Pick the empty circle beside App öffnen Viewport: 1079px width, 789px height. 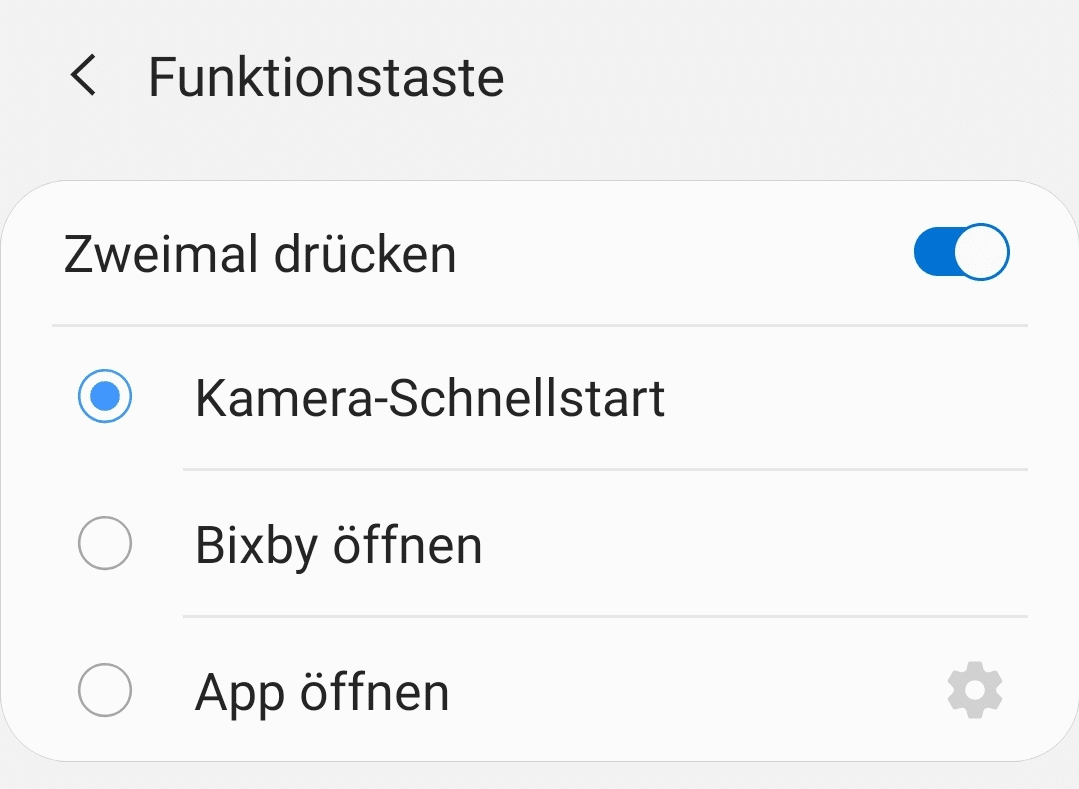[x=105, y=691]
